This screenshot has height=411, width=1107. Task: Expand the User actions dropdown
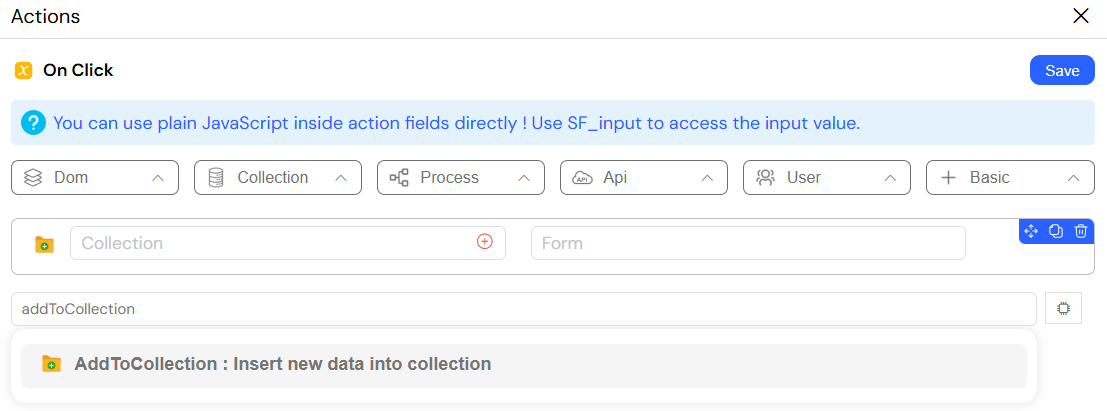pos(827,177)
